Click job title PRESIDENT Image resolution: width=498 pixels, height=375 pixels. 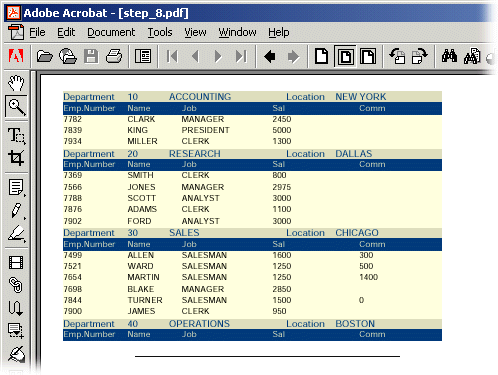pos(205,130)
